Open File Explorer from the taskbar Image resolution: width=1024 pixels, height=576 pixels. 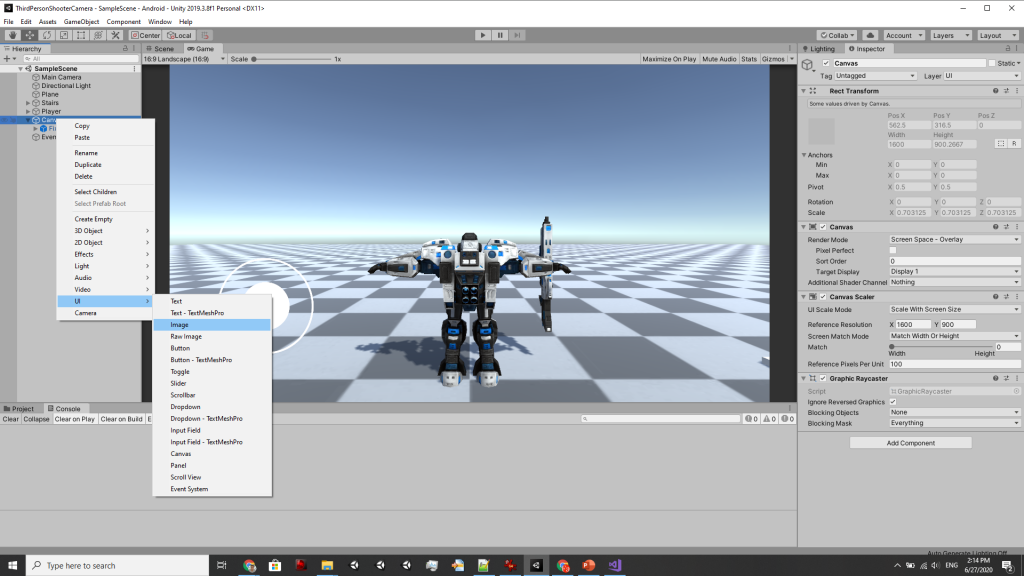click(x=327, y=566)
